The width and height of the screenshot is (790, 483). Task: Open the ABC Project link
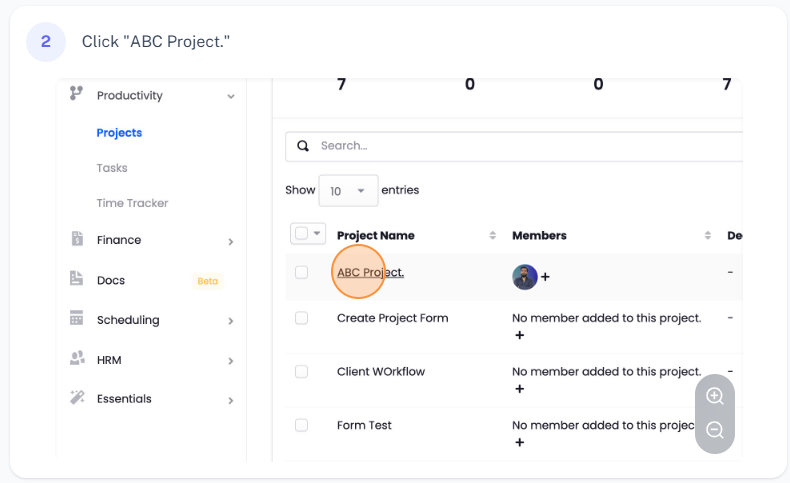coord(370,272)
